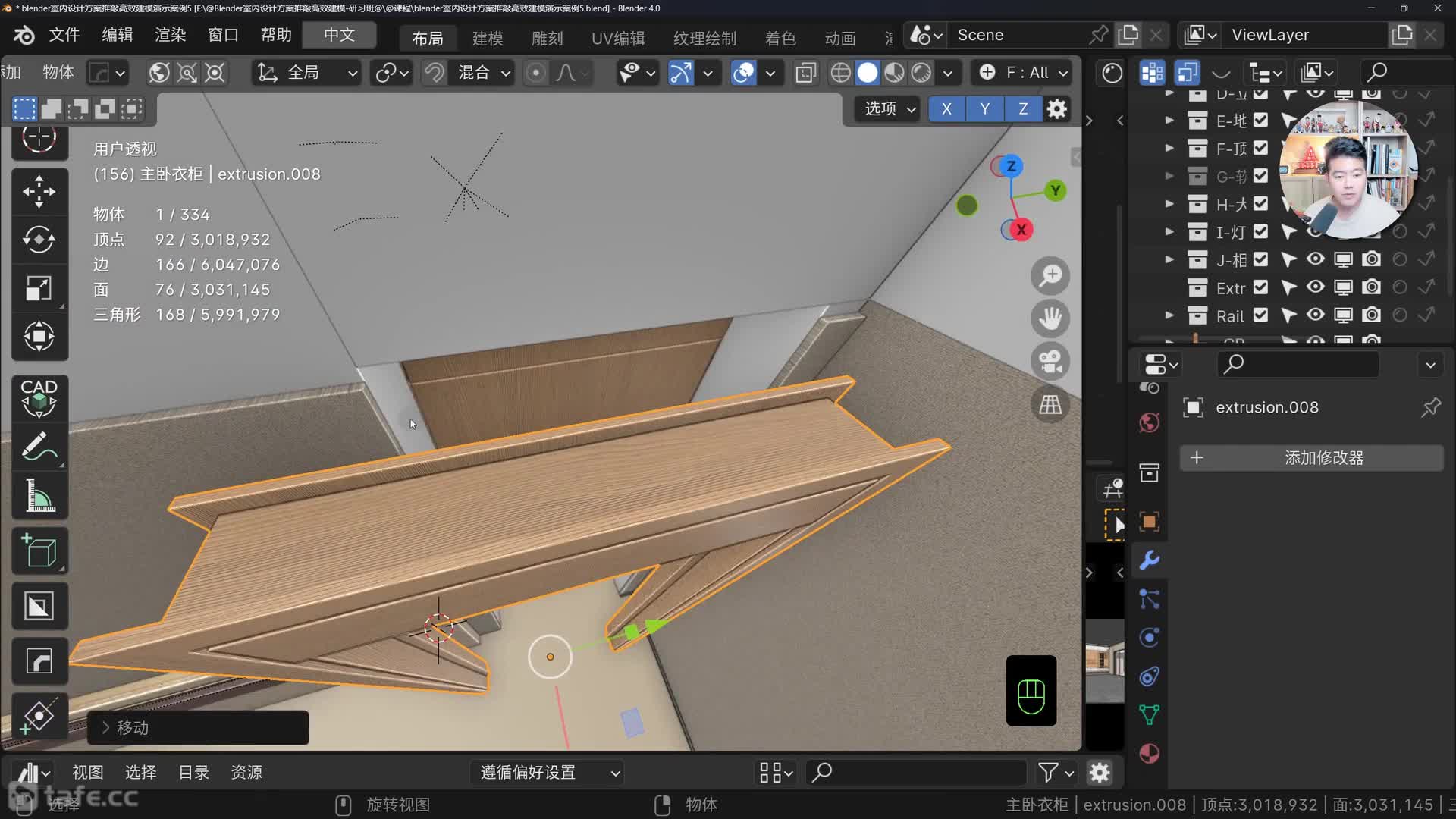Click the Annotate pencil tool
The height and width of the screenshot is (819, 1456).
click(39, 447)
